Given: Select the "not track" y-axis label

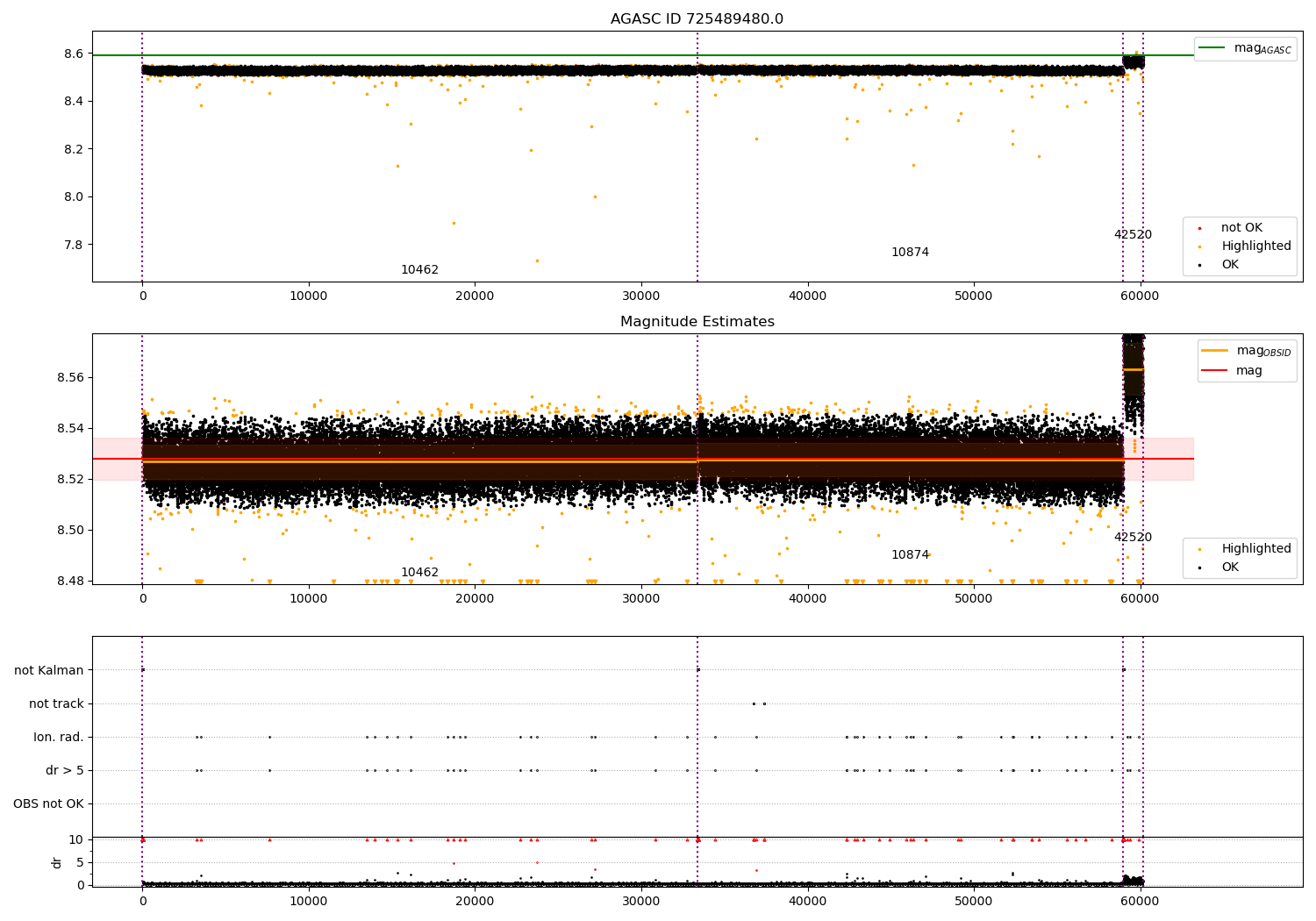Looking at the screenshot, I should click(x=56, y=703).
